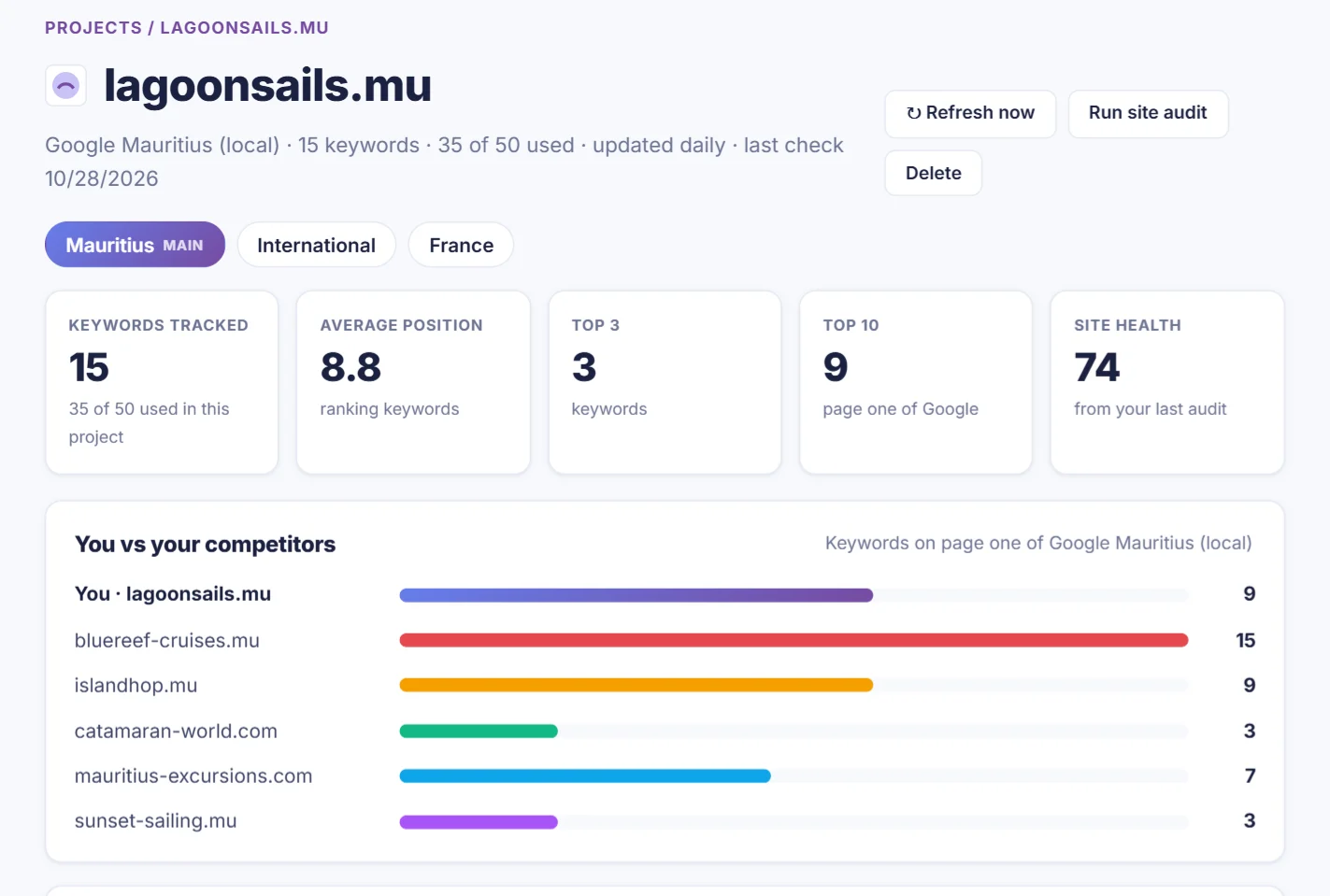Click the catamaran-world.com green bar
Image resolution: width=1330 pixels, height=896 pixels.
coord(479,731)
